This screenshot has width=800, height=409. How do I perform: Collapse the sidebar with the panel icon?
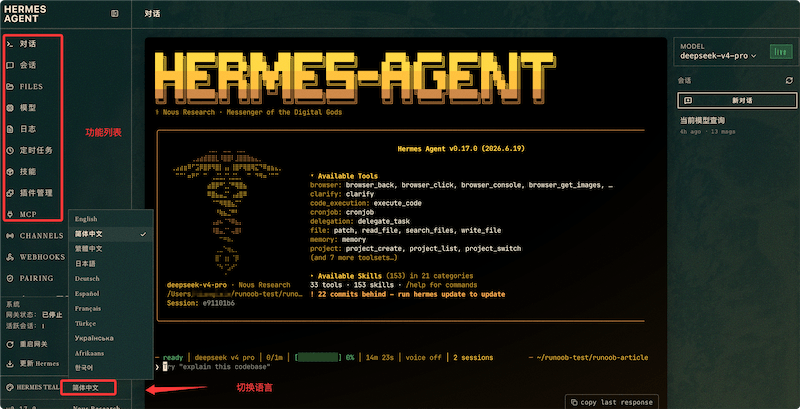click(x=114, y=14)
